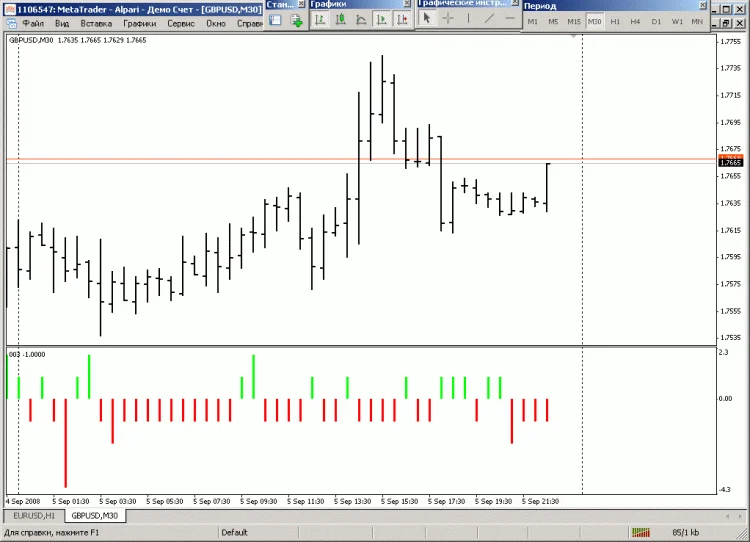The height and width of the screenshot is (542, 750).
Task: Click the 4 Sep 2008 date label
Action: tap(23, 501)
